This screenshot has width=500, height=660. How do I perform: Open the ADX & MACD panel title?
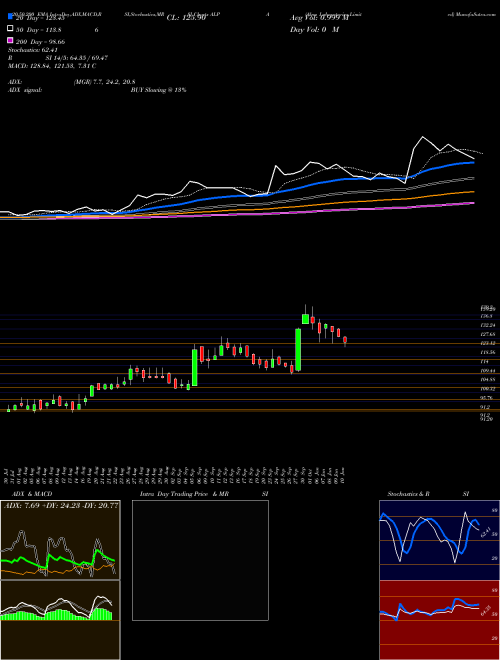(32, 494)
